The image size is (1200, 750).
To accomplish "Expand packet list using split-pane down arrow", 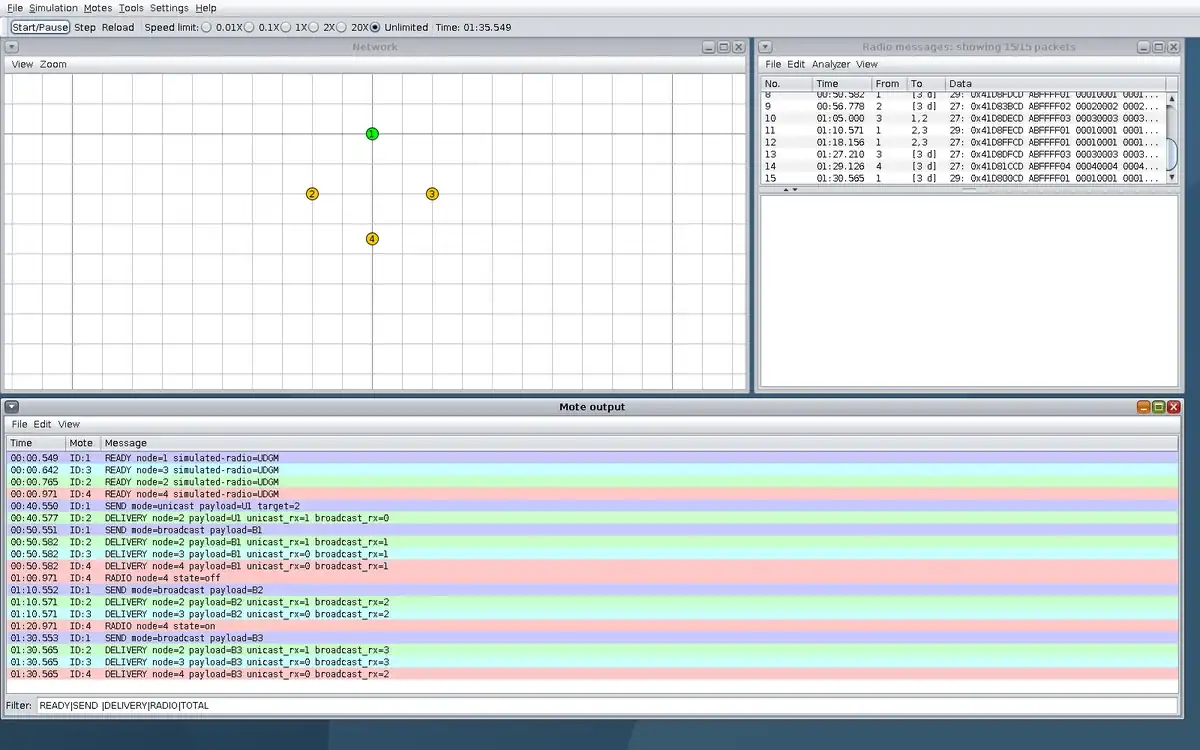I will click(x=795, y=189).
